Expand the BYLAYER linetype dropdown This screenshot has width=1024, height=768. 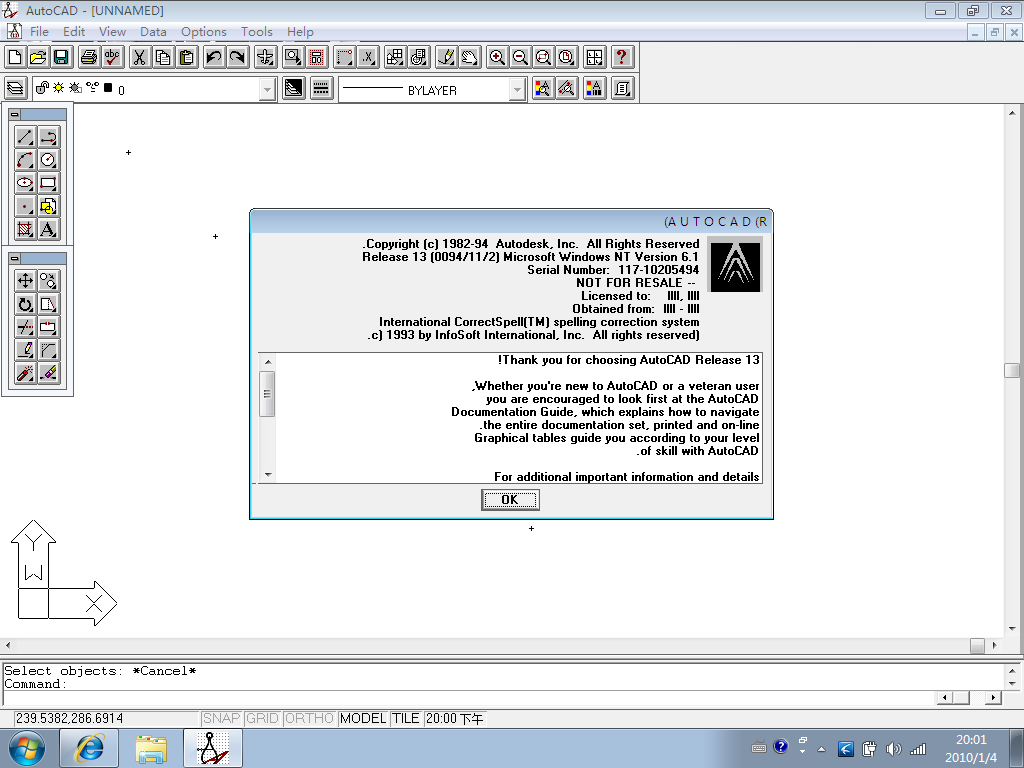coord(516,90)
